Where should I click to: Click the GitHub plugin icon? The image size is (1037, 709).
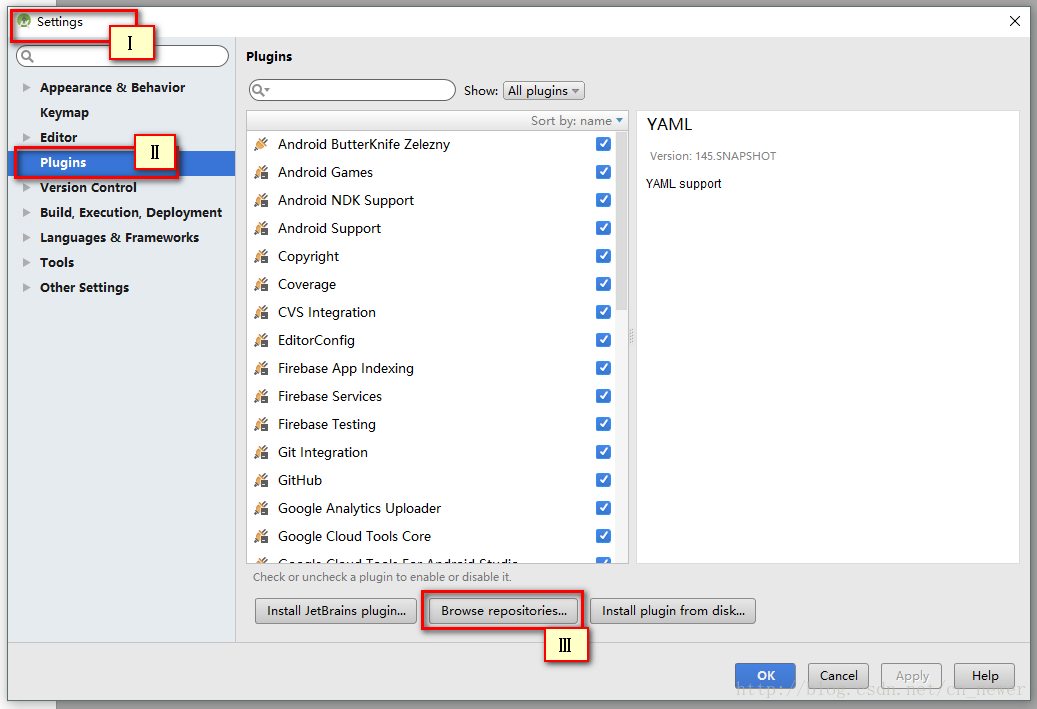pos(261,480)
